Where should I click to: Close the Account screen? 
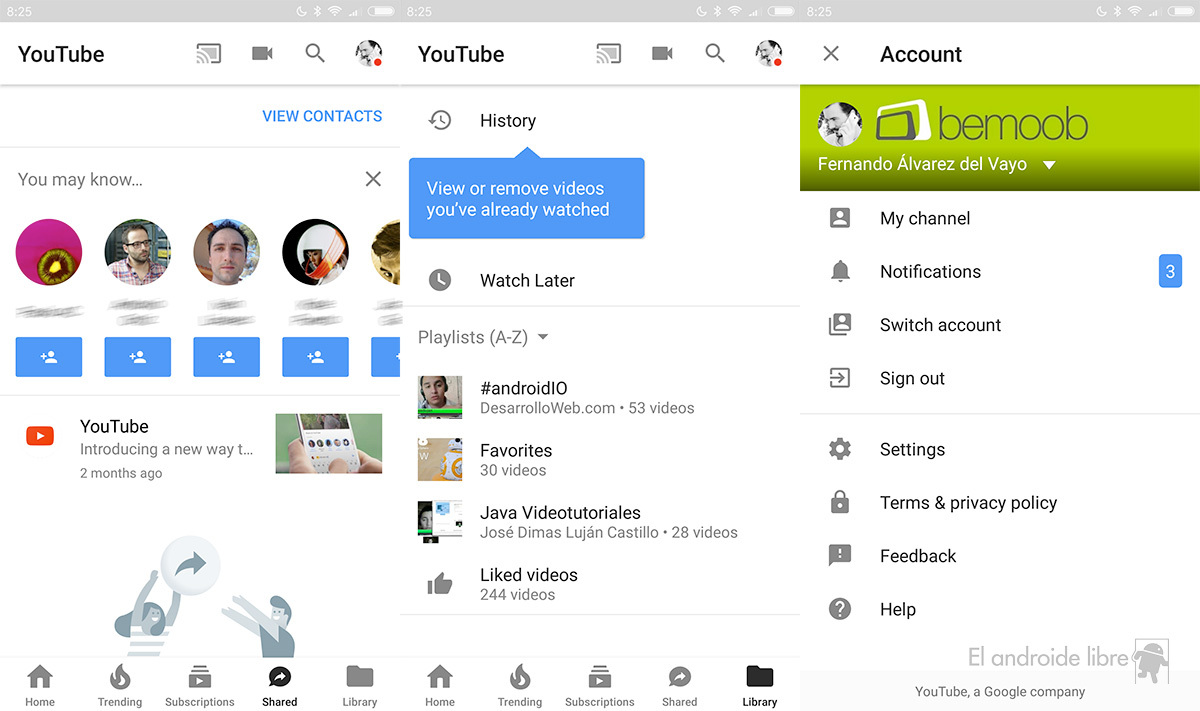831,54
